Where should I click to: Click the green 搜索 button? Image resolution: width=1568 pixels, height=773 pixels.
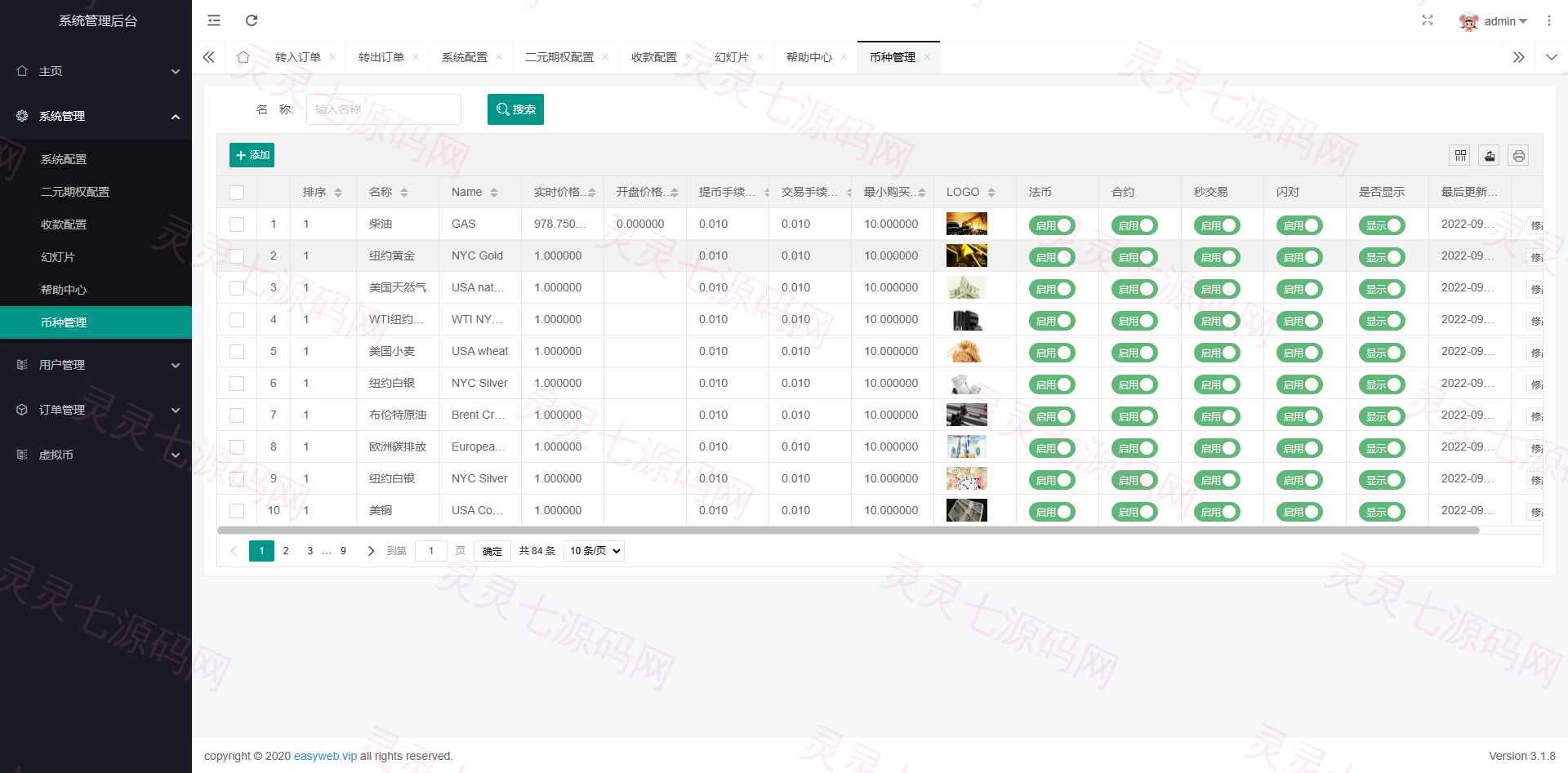coord(515,109)
